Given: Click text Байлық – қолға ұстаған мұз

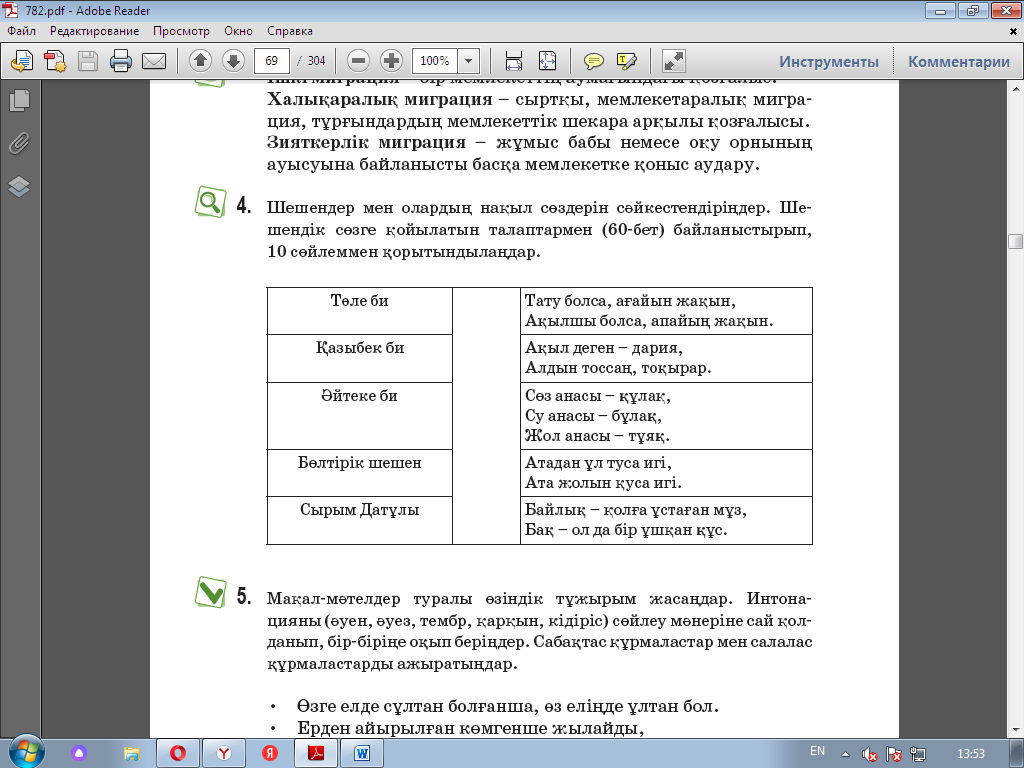Looking at the screenshot, I should click(x=635, y=510).
